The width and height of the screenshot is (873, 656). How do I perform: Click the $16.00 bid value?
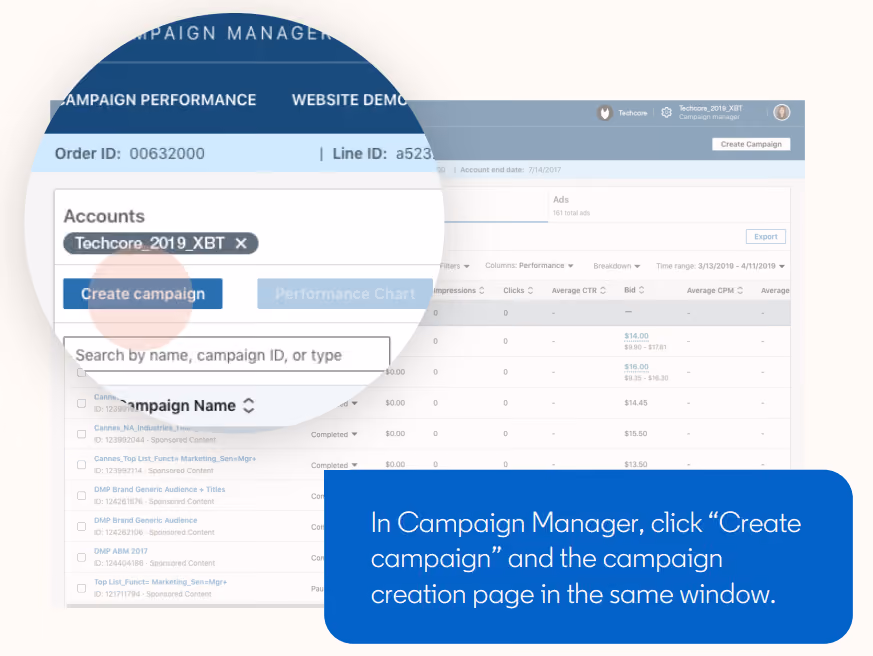[636, 366]
